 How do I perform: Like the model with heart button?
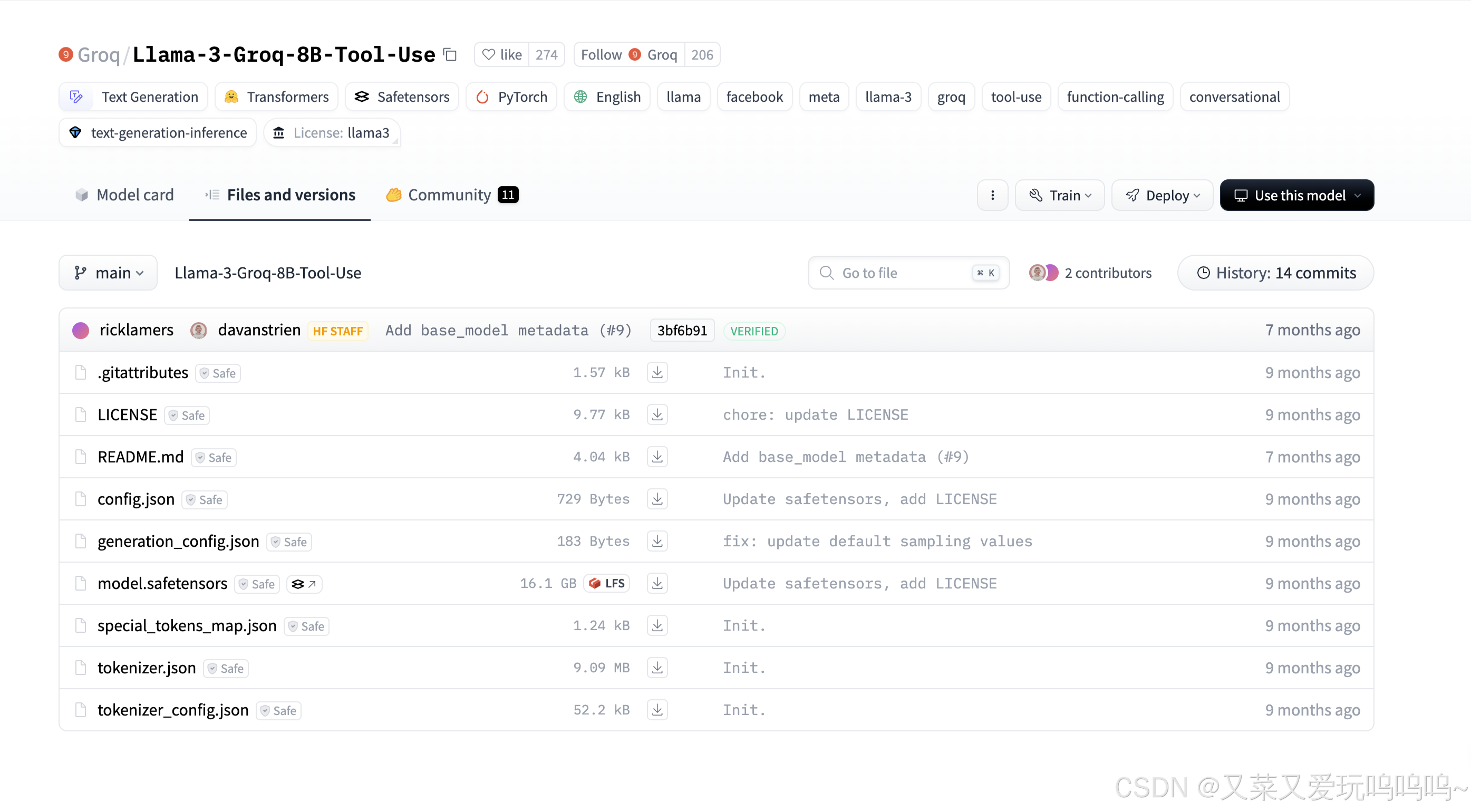[502, 55]
